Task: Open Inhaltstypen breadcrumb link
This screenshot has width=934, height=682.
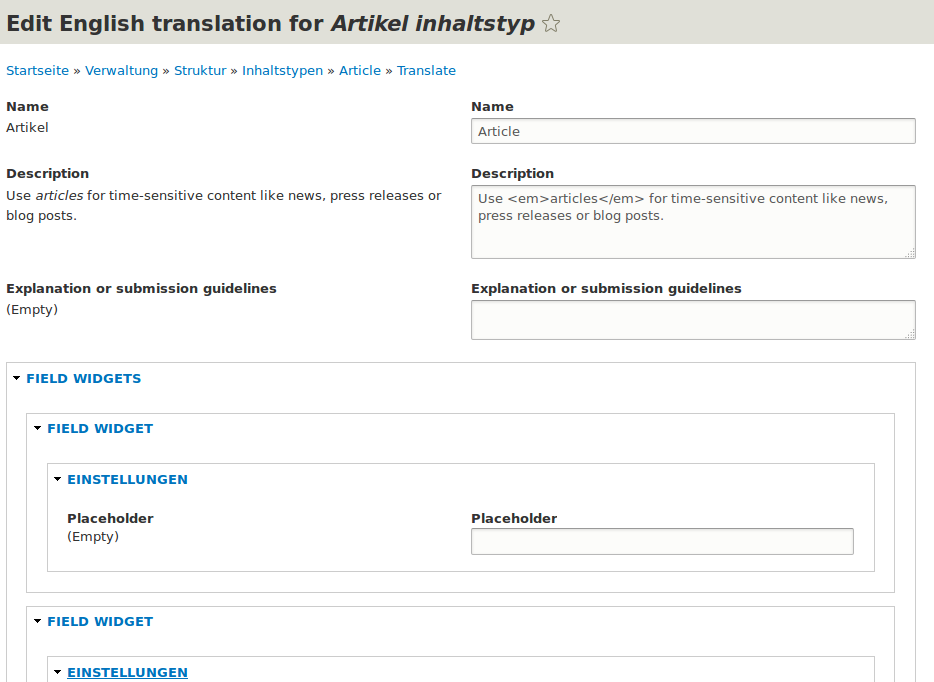Action: coord(282,71)
